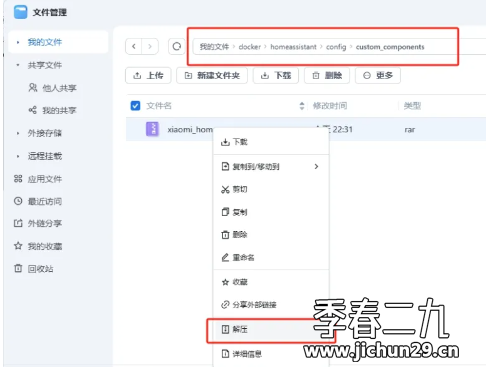Image resolution: width=486 pixels, height=367 pixels.
Task: Open 最近访问 in the sidebar
Action: pos(45,201)
